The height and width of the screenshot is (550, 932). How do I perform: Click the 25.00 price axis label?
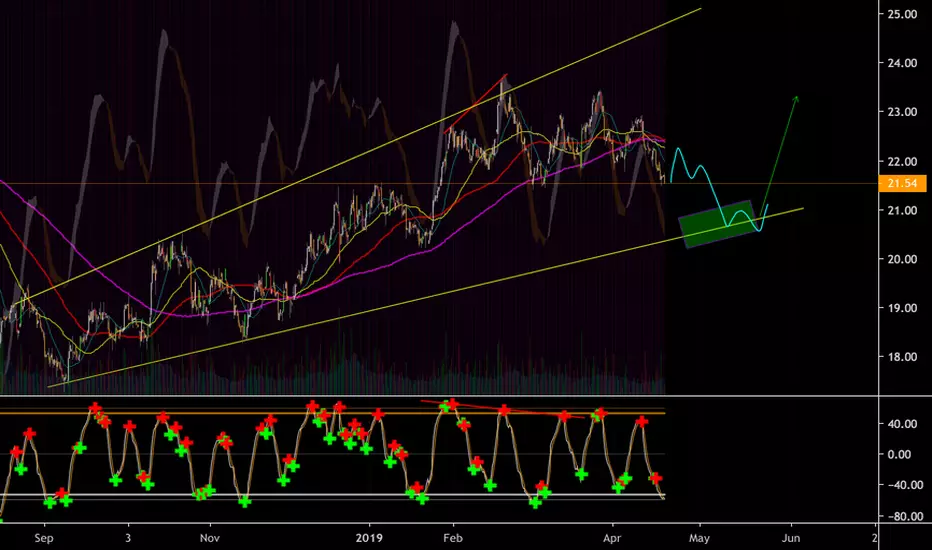tap(902, 14)
